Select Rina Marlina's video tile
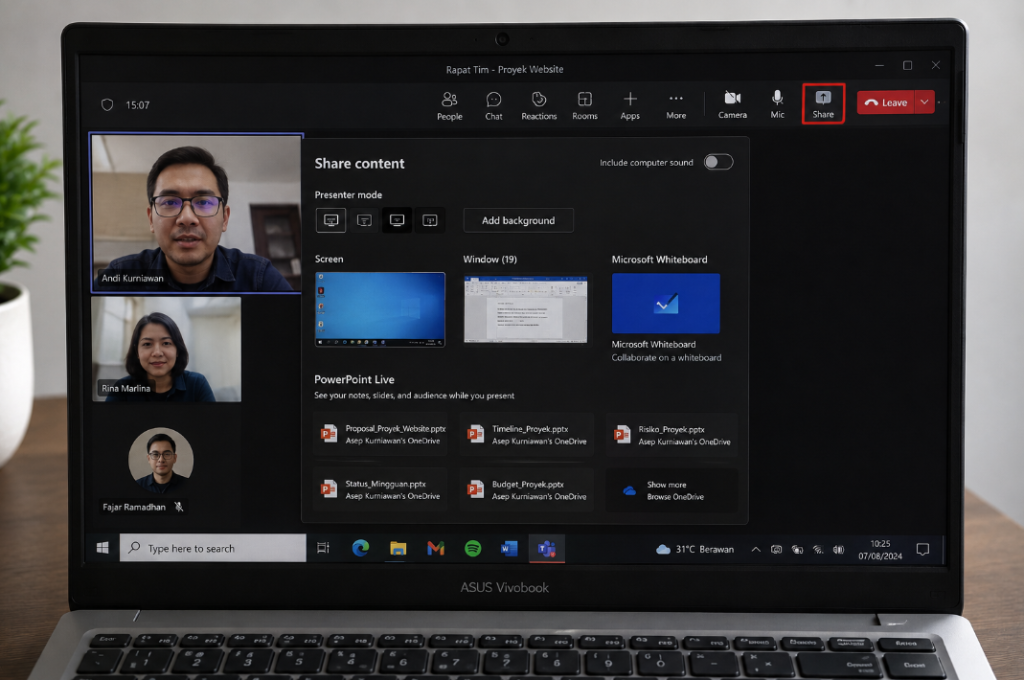Screen dimensions: 1024x680 [x=167, y=349]
